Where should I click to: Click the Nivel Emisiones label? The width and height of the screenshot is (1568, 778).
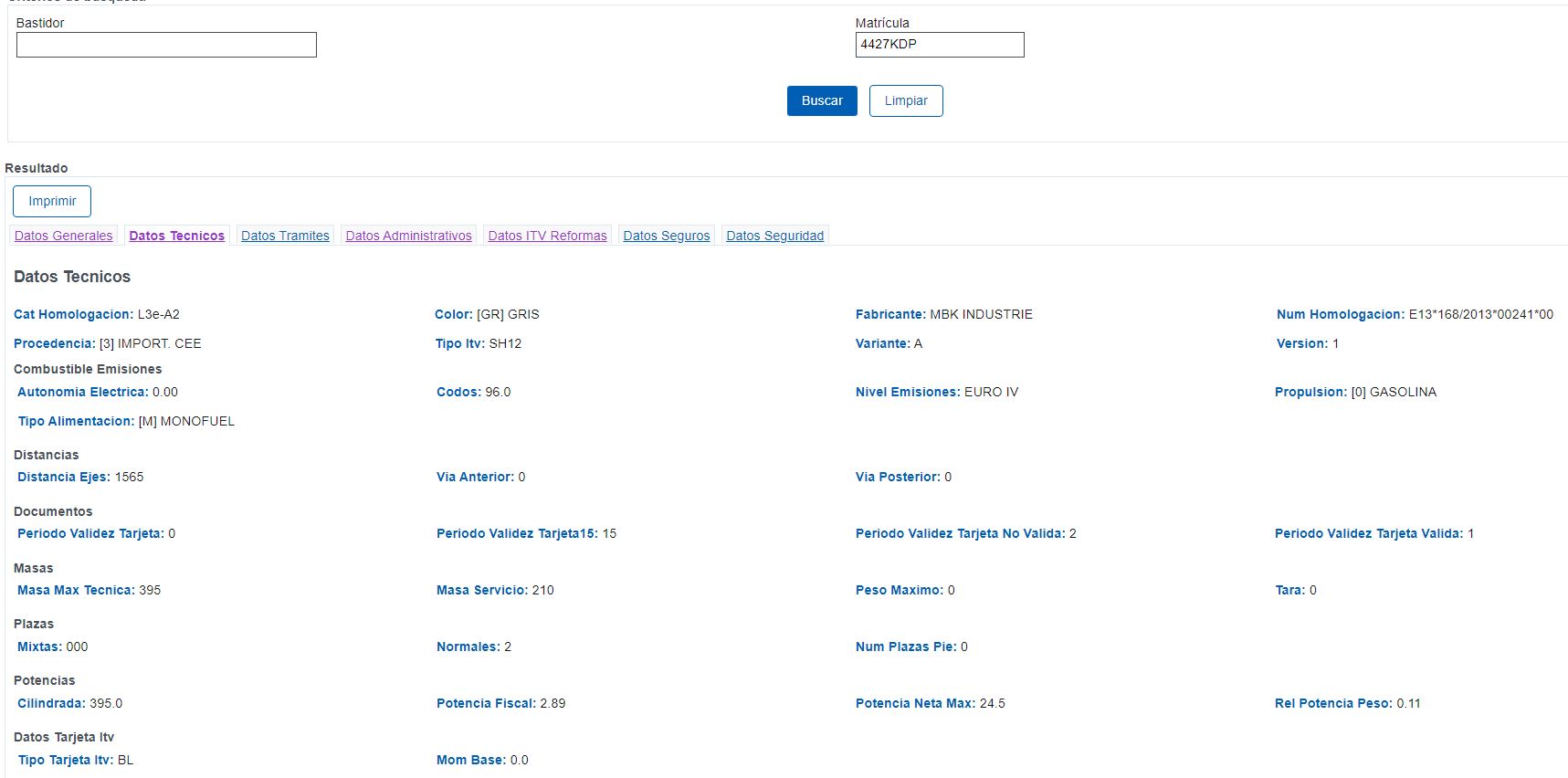907,392
